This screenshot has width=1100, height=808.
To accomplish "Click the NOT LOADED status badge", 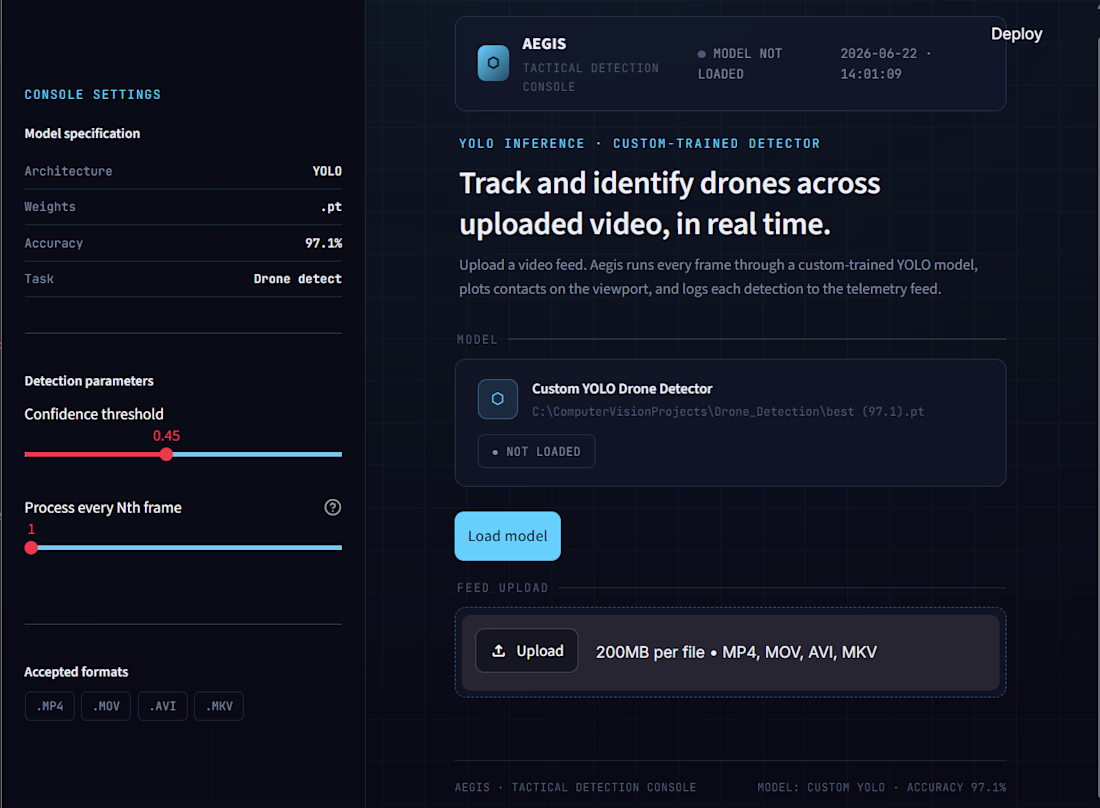I will click(x=537, y=451).
